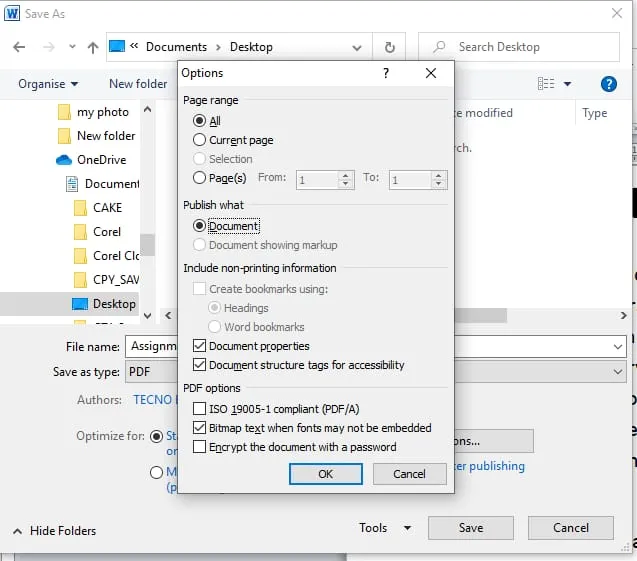Select the OneDrive cloud item
The height and width of the screenshot is (561, 637).
[91, 160]
